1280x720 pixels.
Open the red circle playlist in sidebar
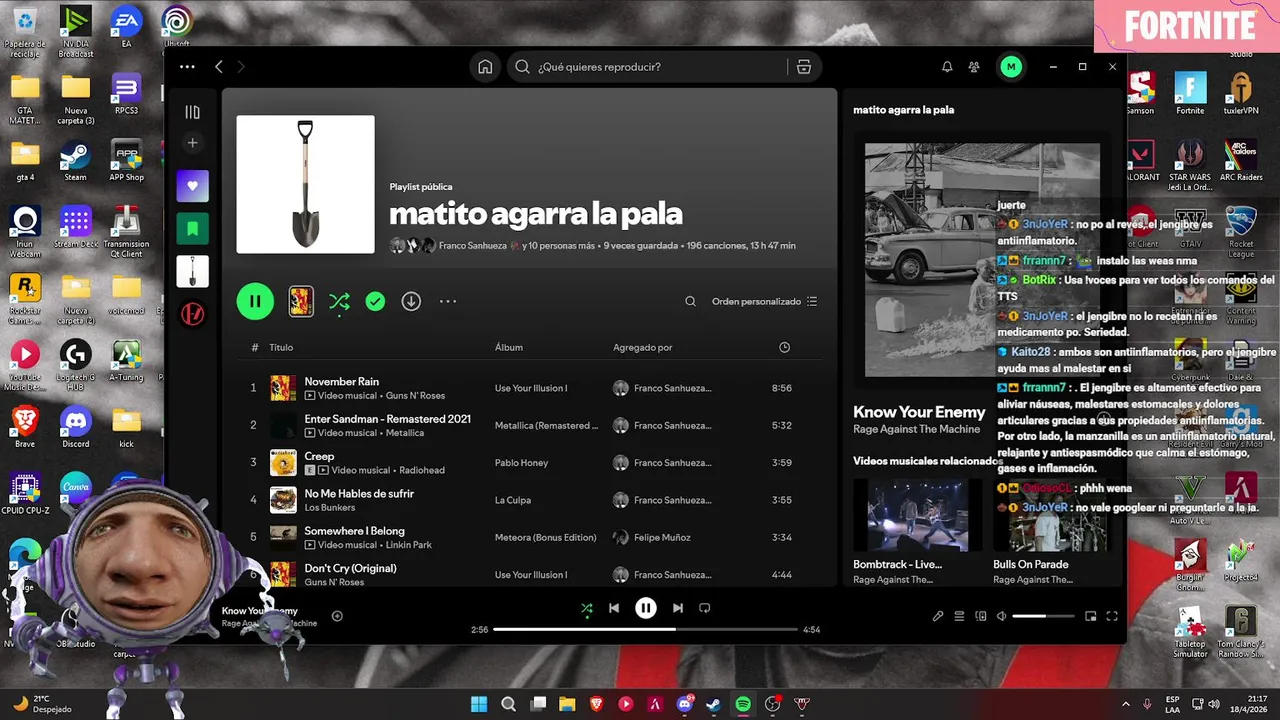pyautogui.click(x=193, y=314)
